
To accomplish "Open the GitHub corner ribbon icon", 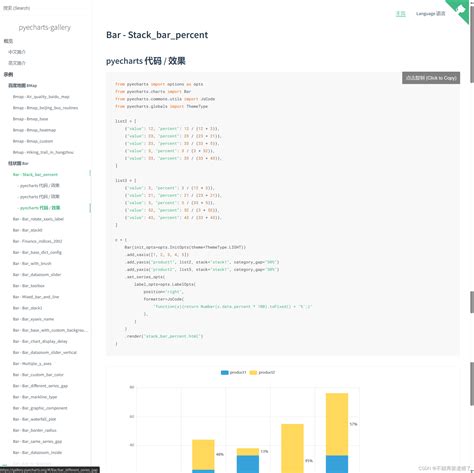I will coord(461,9).
